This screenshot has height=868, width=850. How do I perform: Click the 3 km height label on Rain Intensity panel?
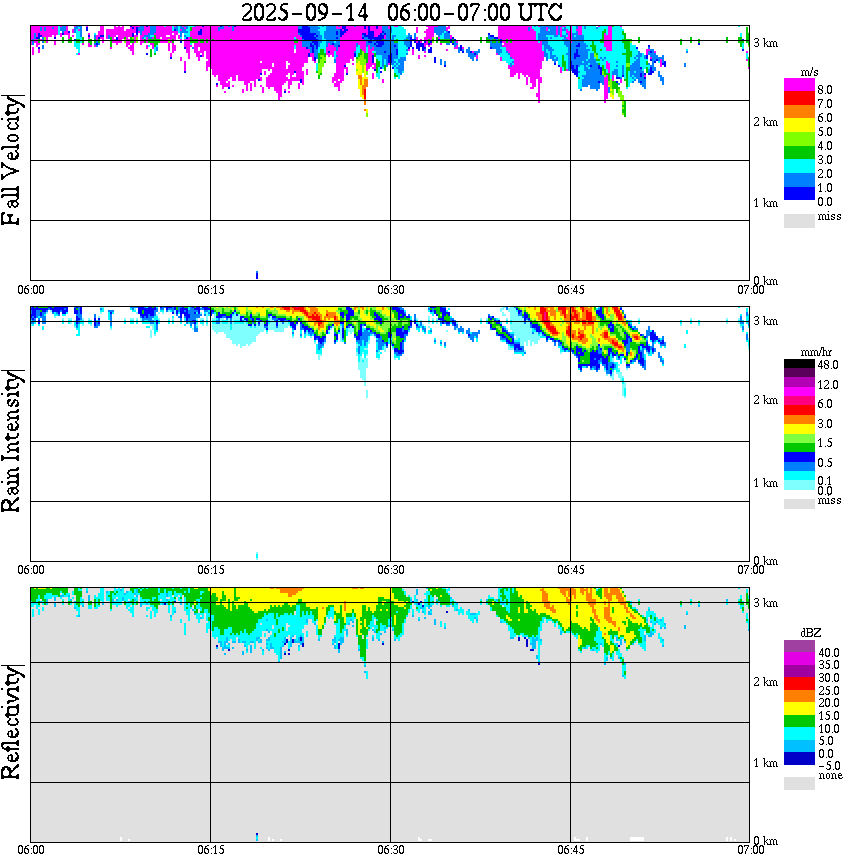[766, 321]
